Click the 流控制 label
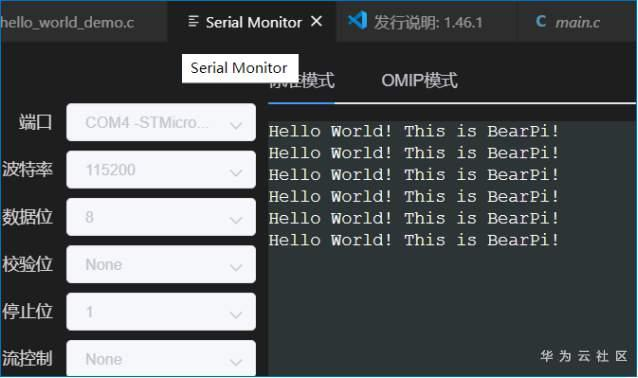The height and width of the screenshot is (378, 638). click(27, 358)
